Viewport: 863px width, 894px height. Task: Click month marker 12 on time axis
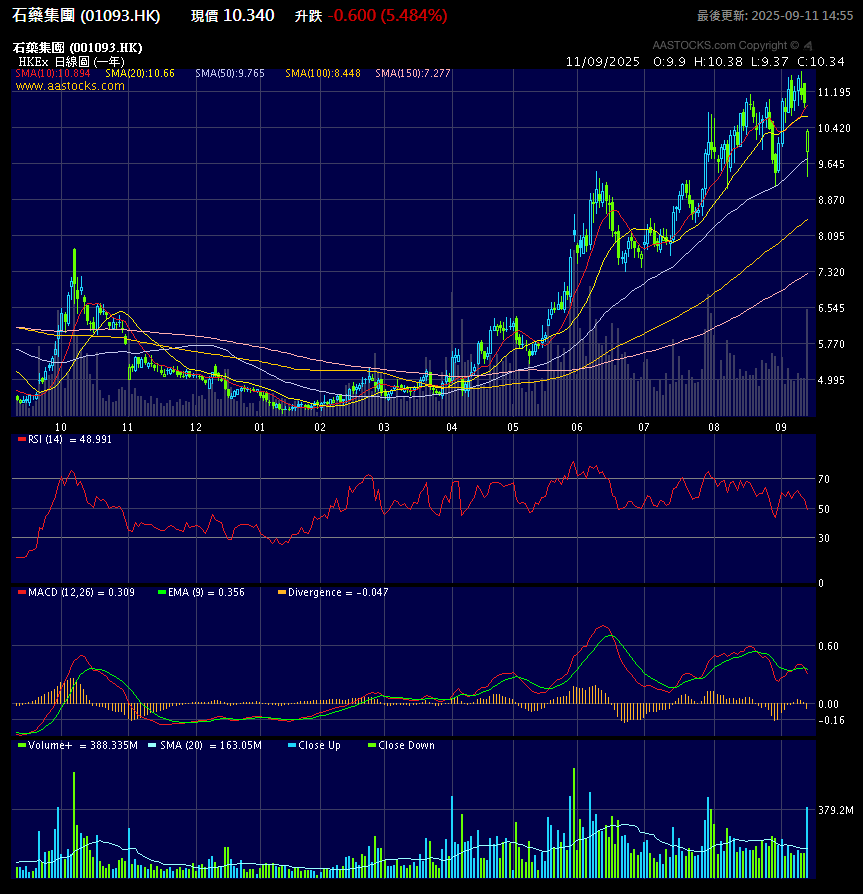coord(196,427)
